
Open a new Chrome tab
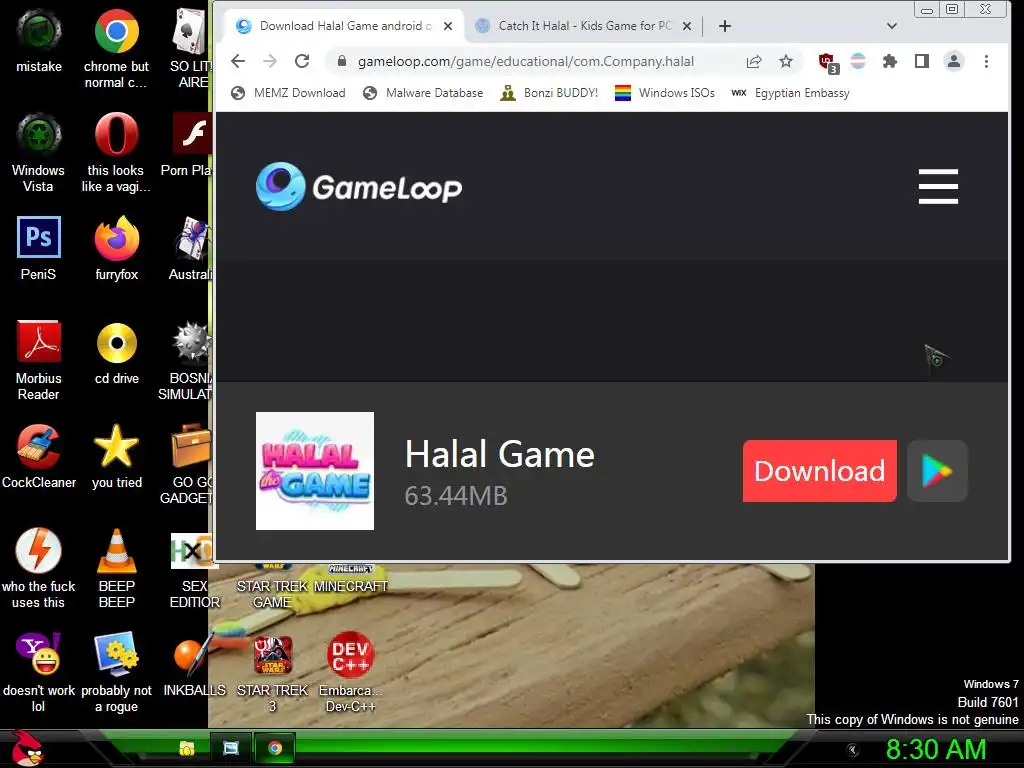click(x=725, y=26)
